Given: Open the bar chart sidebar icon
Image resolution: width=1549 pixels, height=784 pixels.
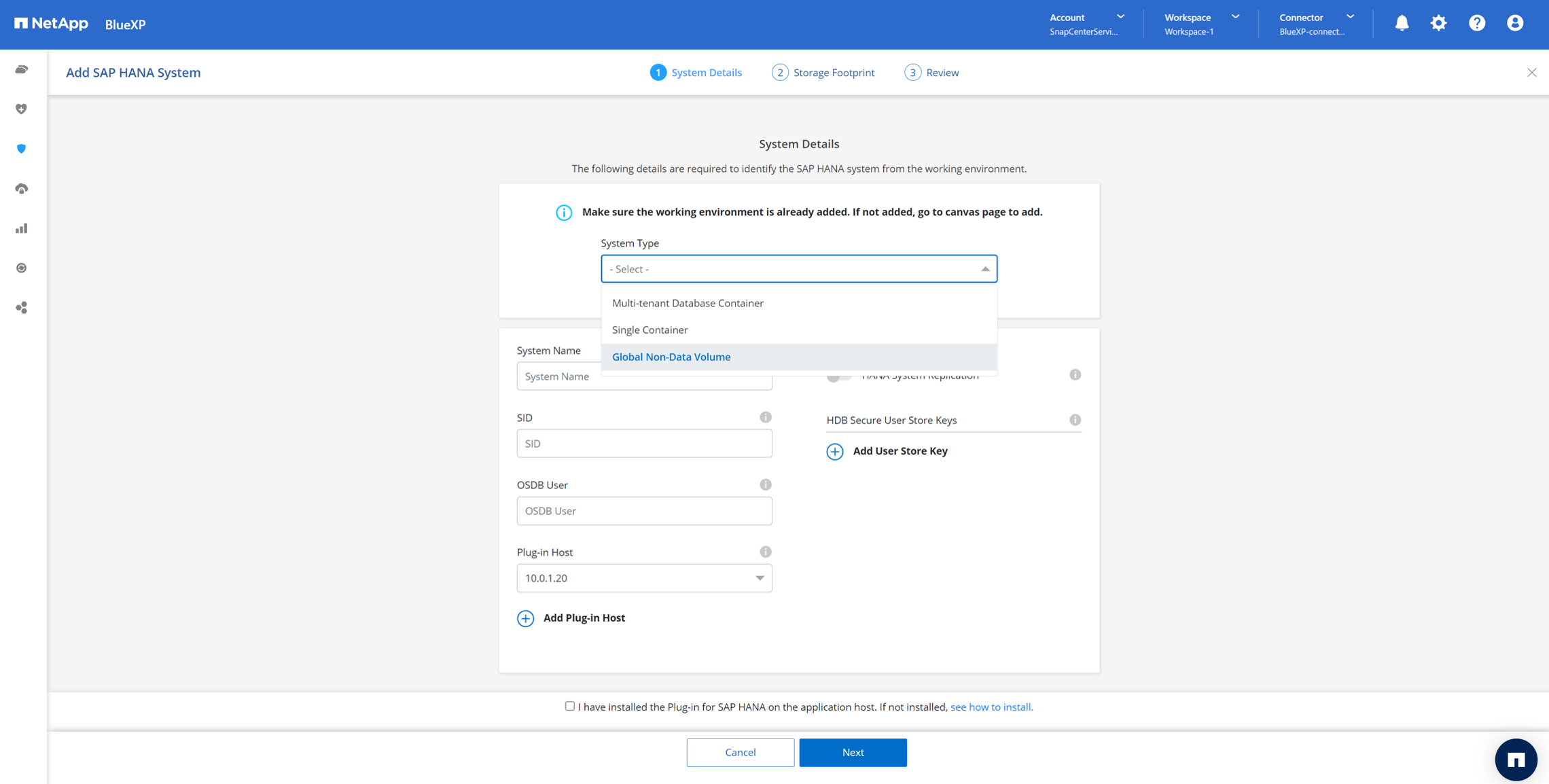Looking at the screenshot, I should coord(22,228).
